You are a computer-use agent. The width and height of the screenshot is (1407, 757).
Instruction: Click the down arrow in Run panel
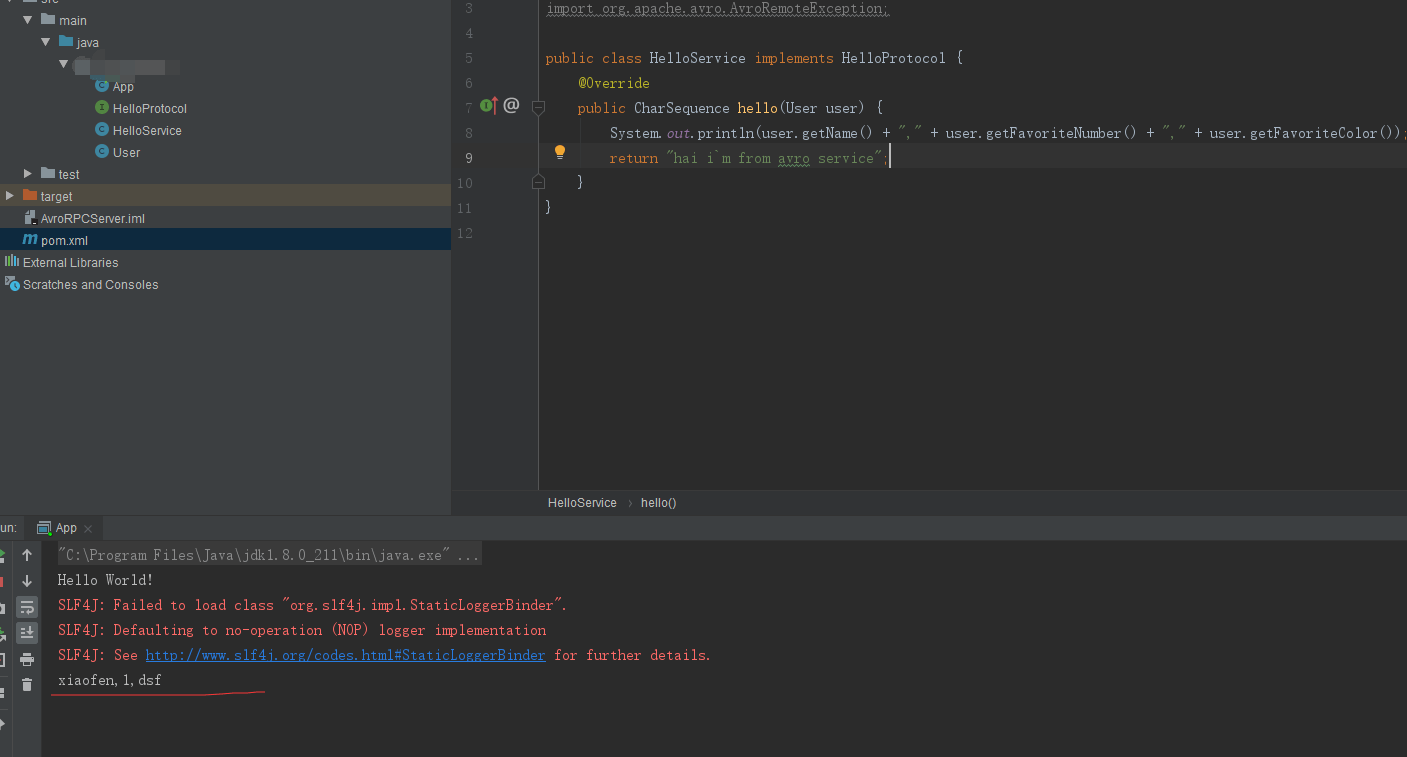coord(27,581)
